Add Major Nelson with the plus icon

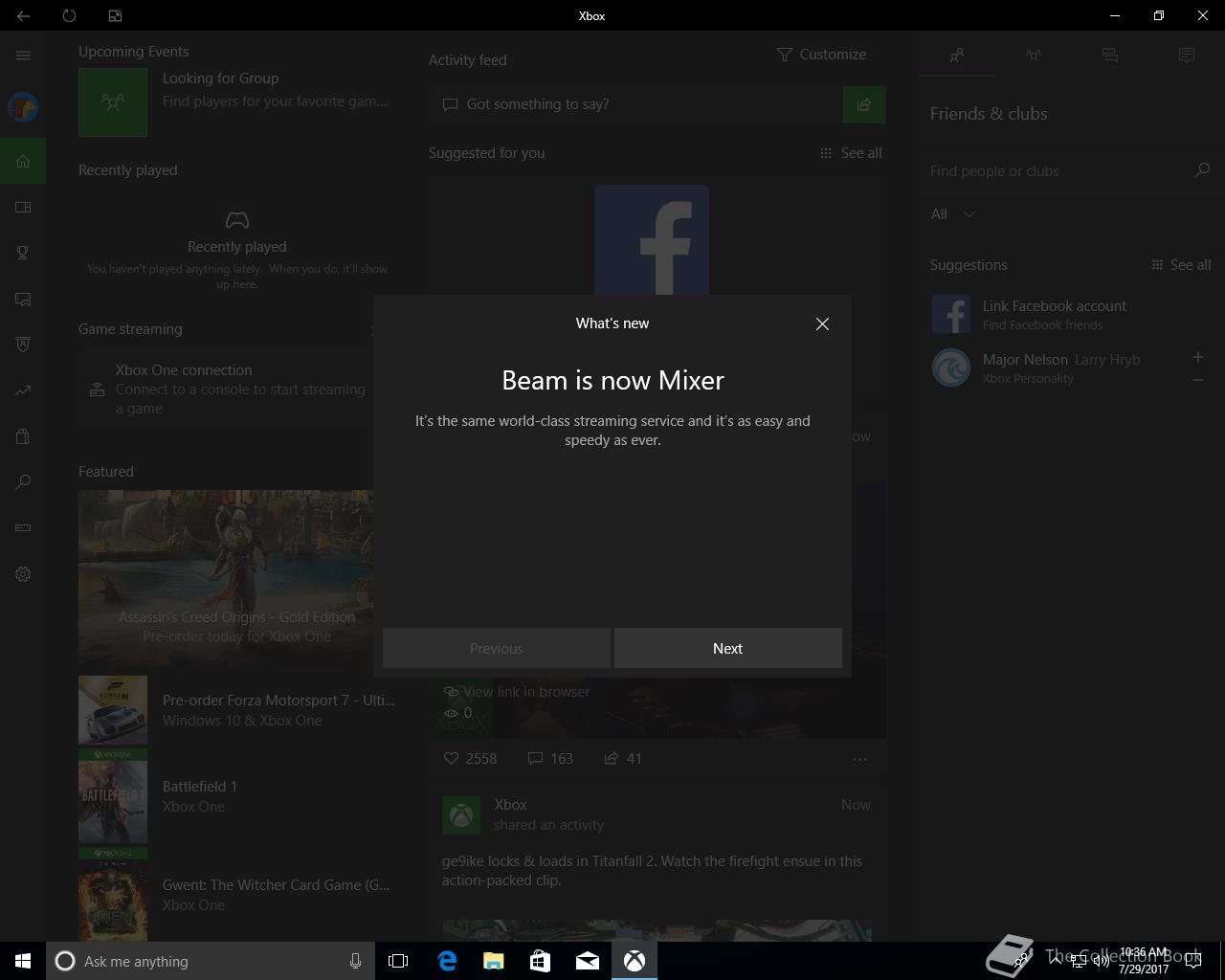[1197, 357]
